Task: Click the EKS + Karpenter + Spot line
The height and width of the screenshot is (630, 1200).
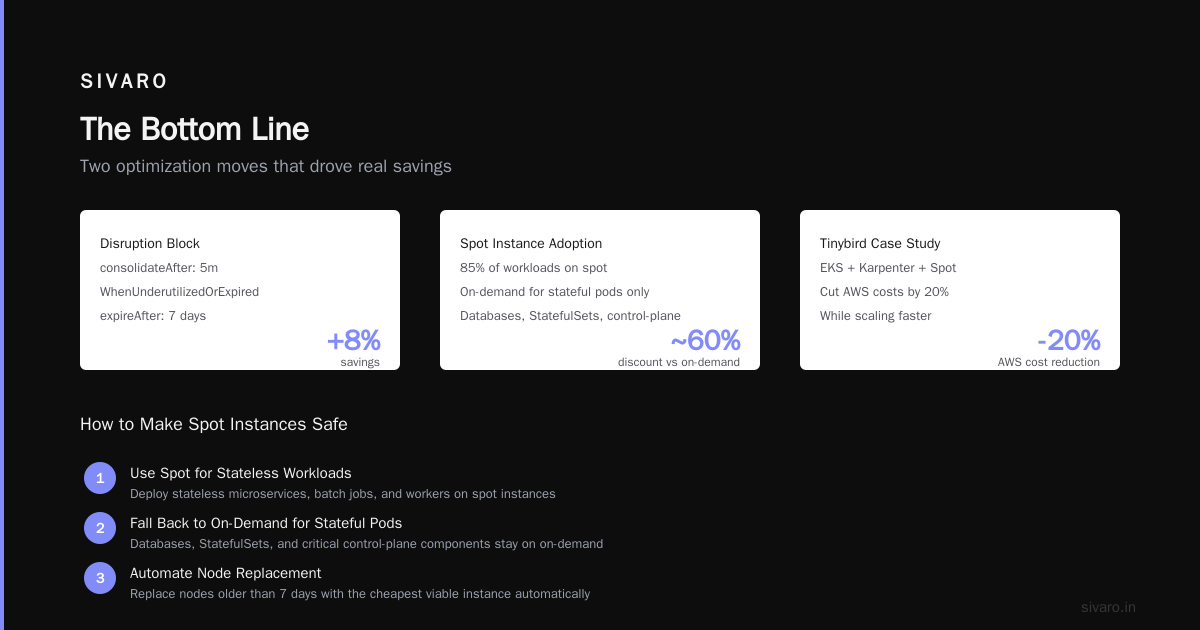Action: pyautogui.click(x=888, y=268)
